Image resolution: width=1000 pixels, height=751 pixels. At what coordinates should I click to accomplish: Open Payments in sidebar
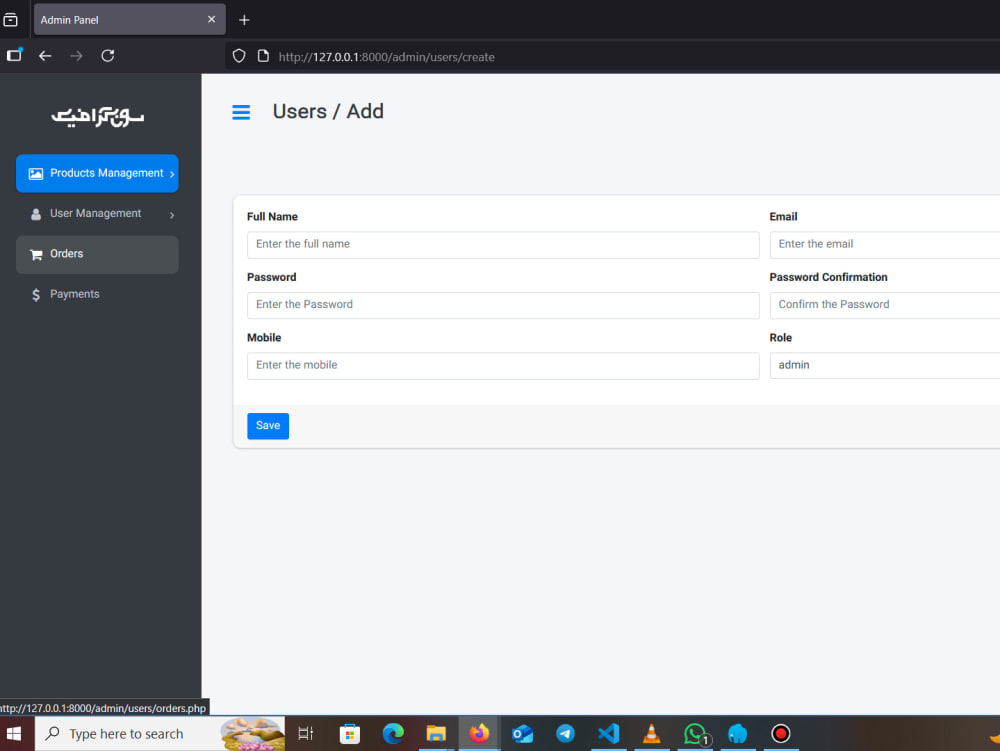(x=97, y=295)
